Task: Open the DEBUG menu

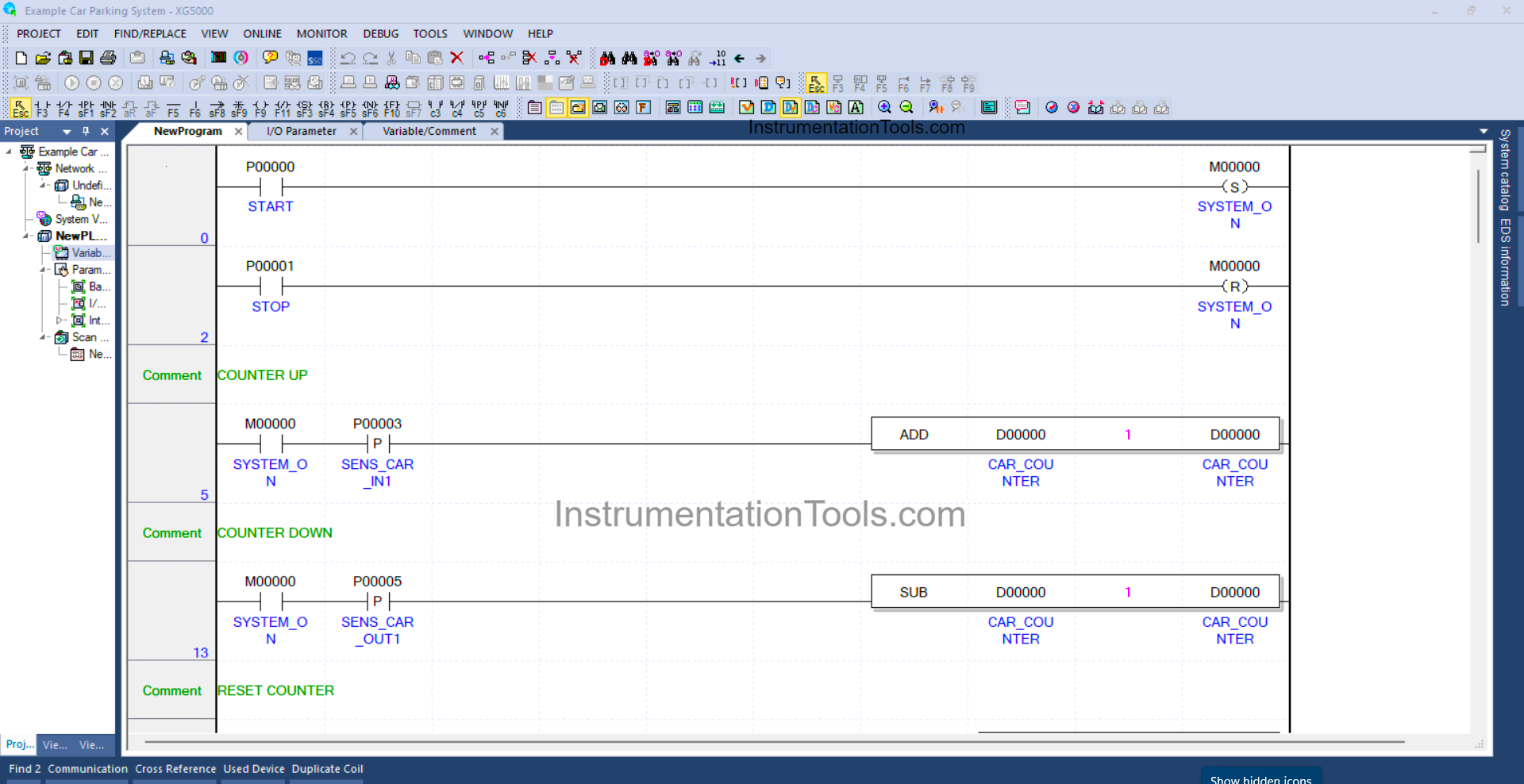Action: coord(381,33)
